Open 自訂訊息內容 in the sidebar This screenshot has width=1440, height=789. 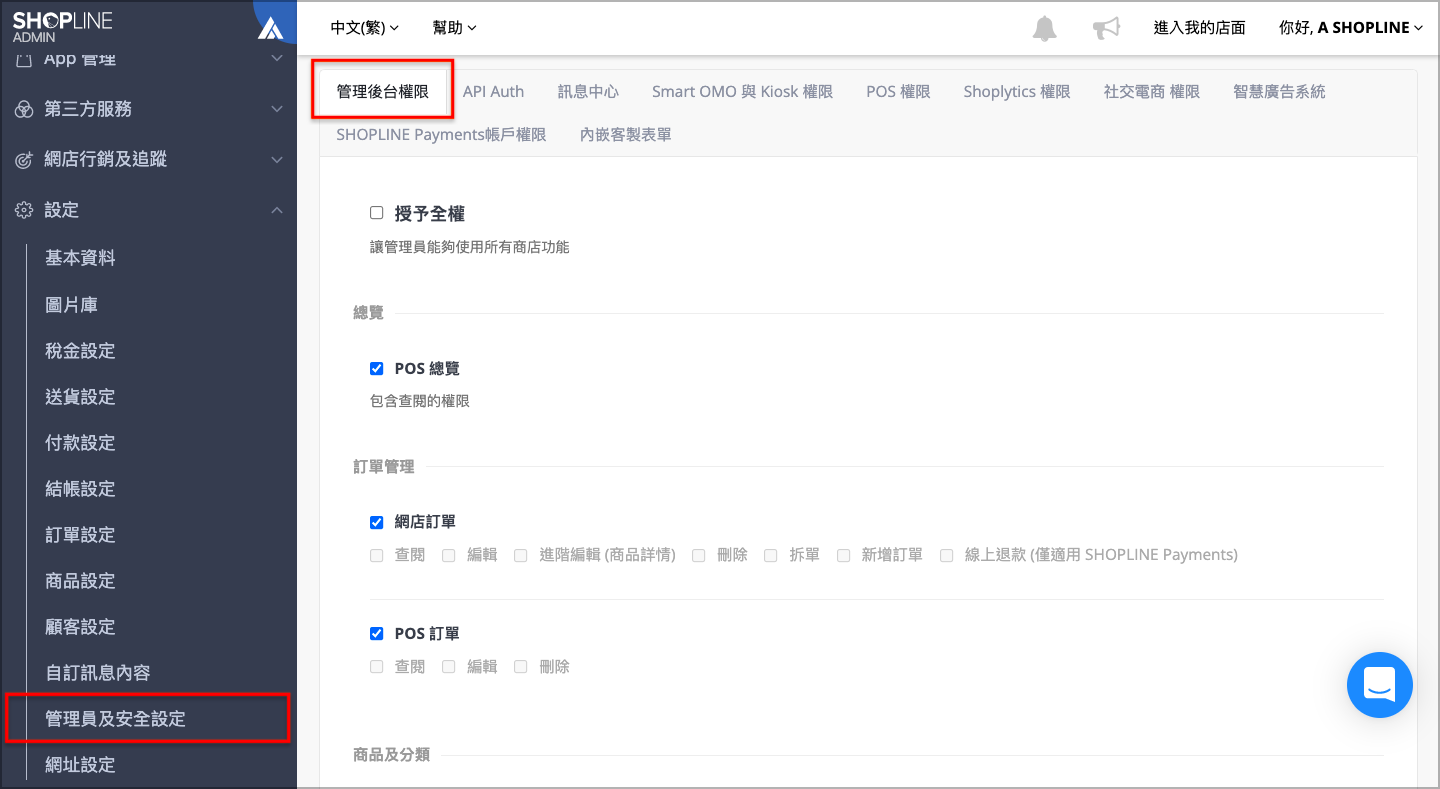point(98,673)
